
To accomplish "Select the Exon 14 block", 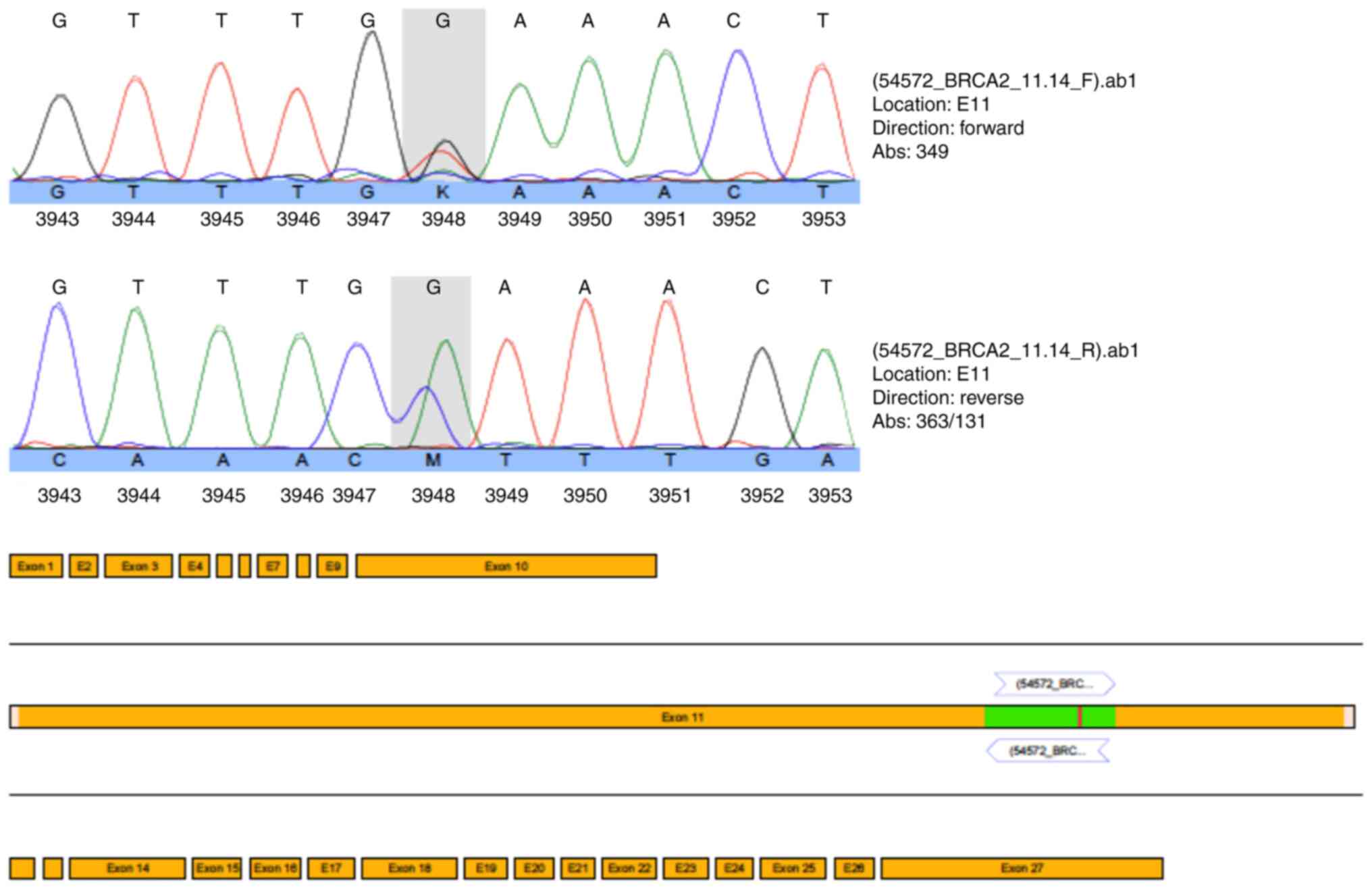I will tap(127, 868).
